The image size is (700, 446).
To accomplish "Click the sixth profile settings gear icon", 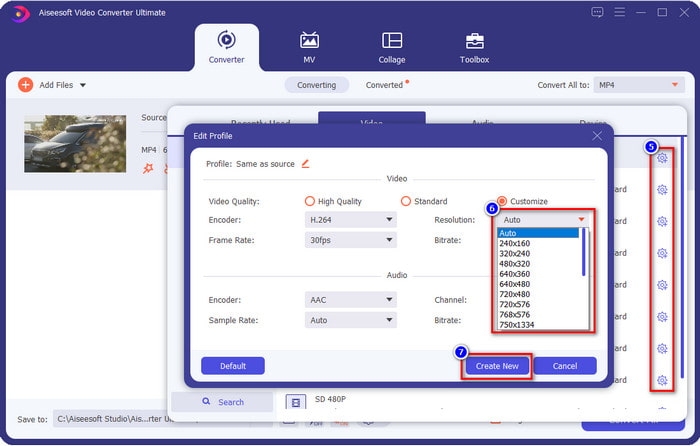I will [662, 317].
